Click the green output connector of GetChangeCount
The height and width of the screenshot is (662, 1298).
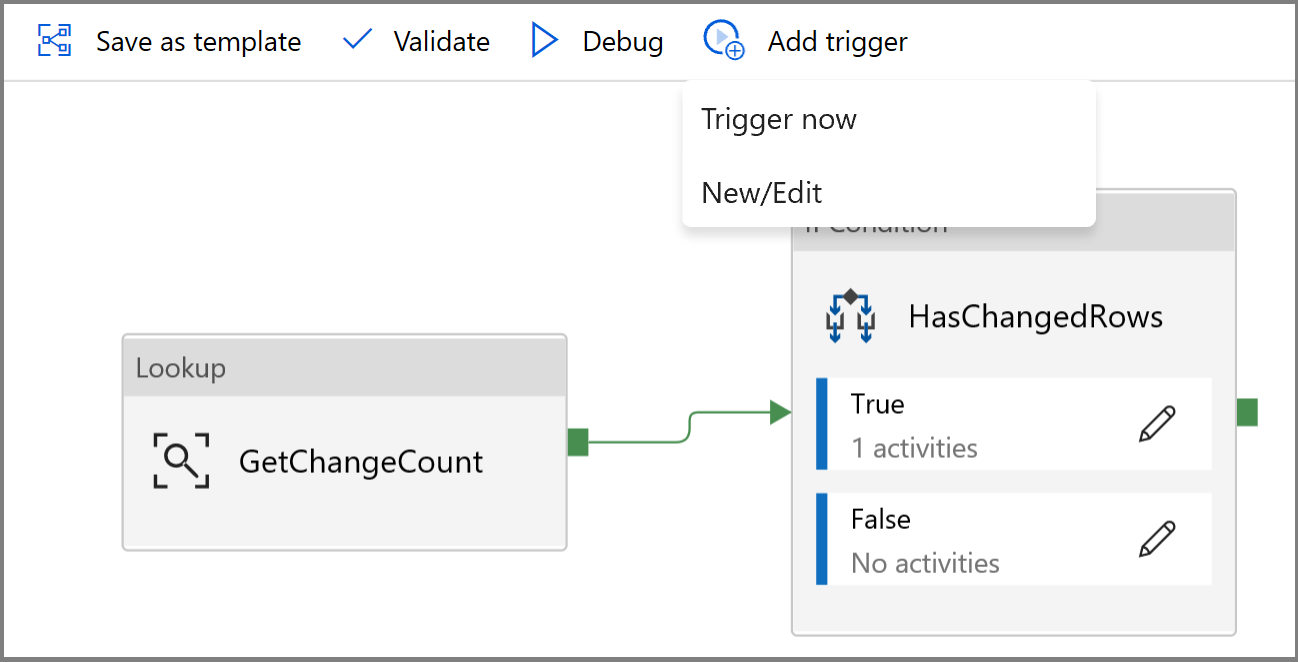(578, 442)
